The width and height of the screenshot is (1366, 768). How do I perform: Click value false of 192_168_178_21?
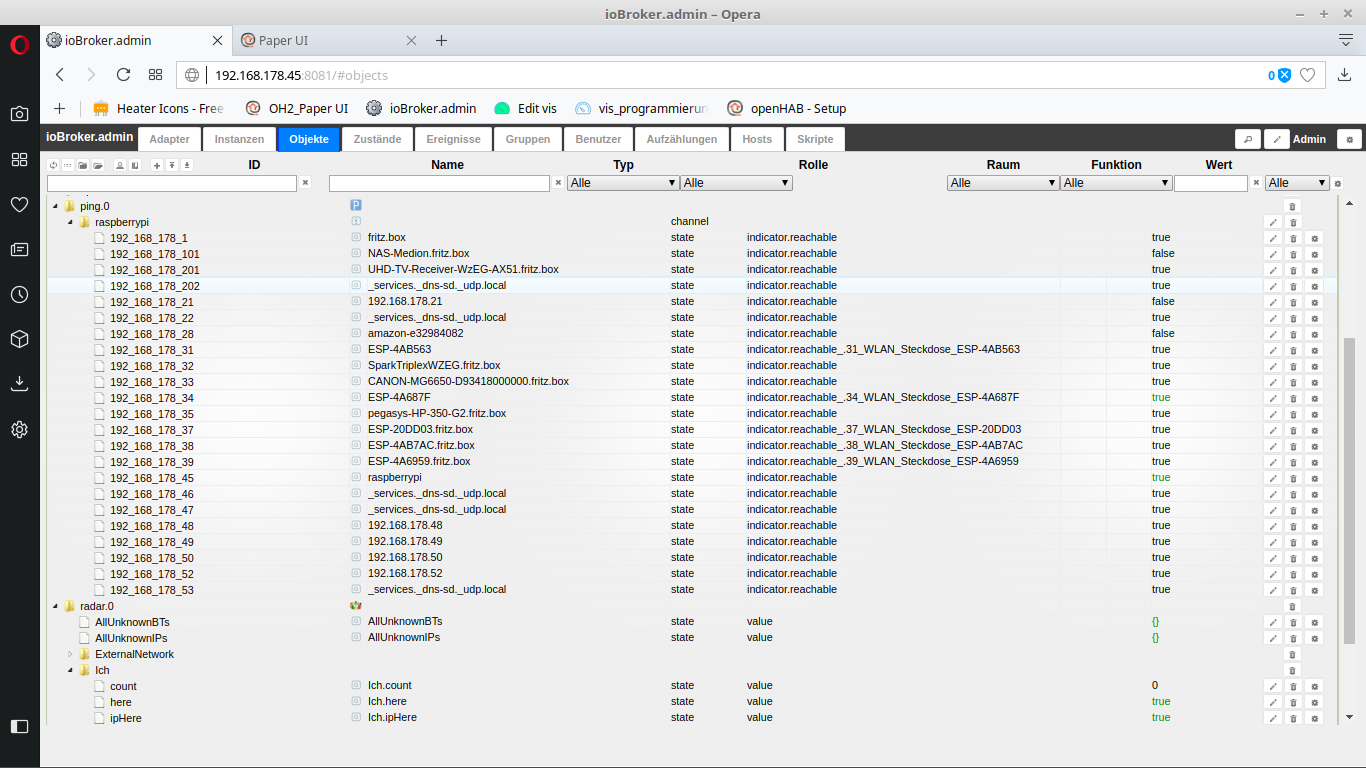(1162, 302)
